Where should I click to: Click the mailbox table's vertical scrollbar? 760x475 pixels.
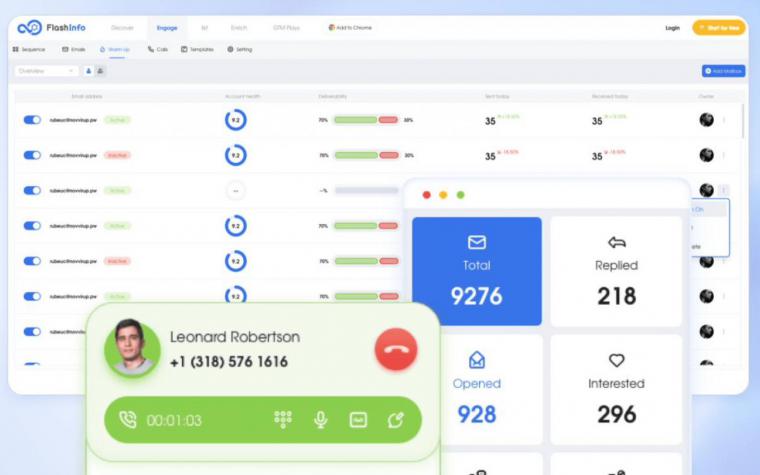[x=742, y=121]
